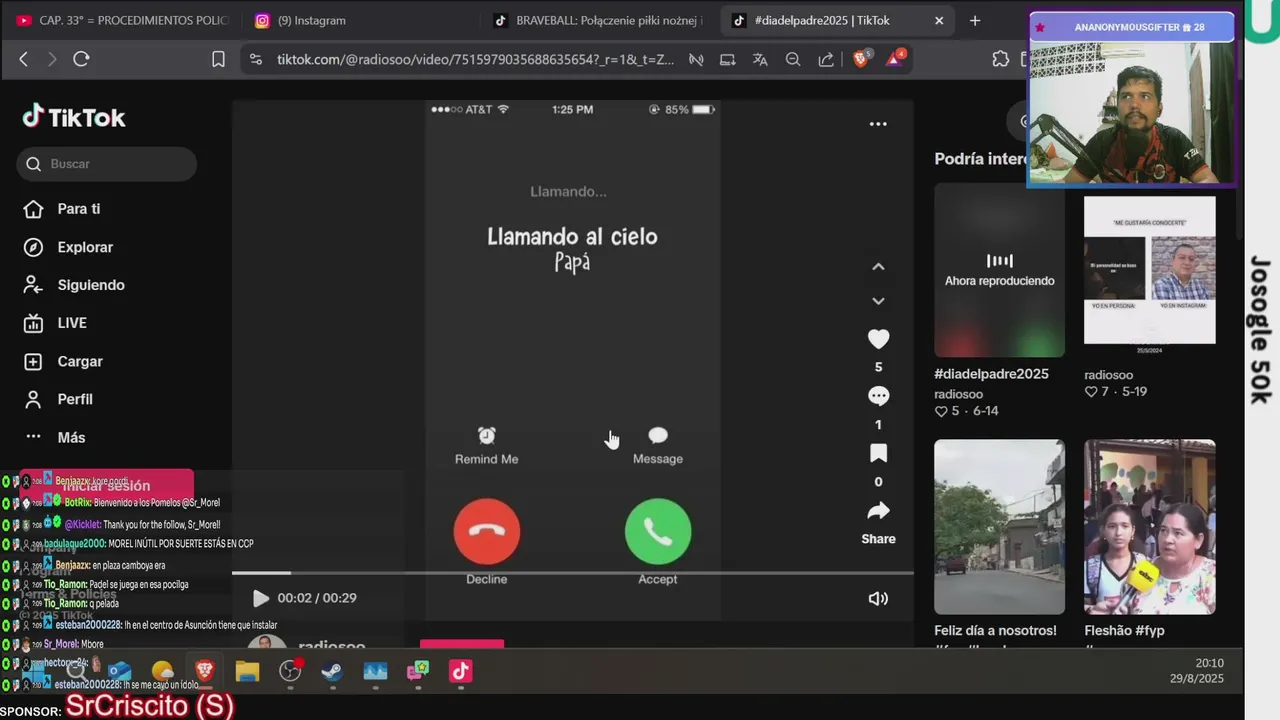1280x720 pixels.
Task: Open Brave browser from the taskbar
Action: pos(205,671)
